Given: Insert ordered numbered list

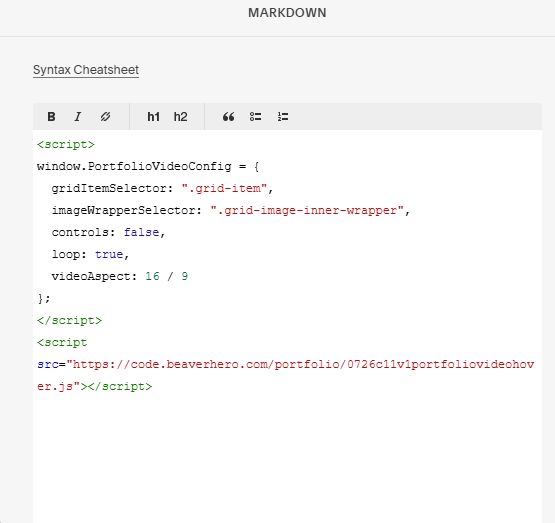Looking at the screenshot, I should pos(283,117).
